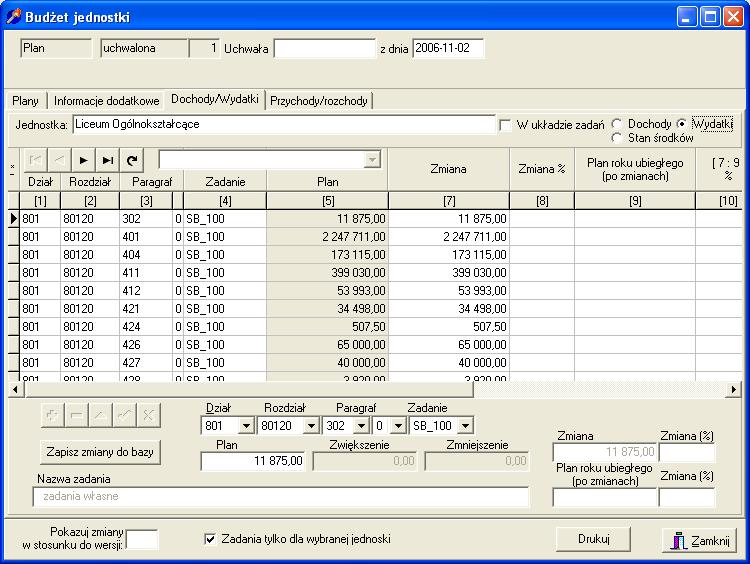Switch to the 'Informacje dodatkowe' tab
Viewport: 750px width, 564px height.
[x=106, y=101]
